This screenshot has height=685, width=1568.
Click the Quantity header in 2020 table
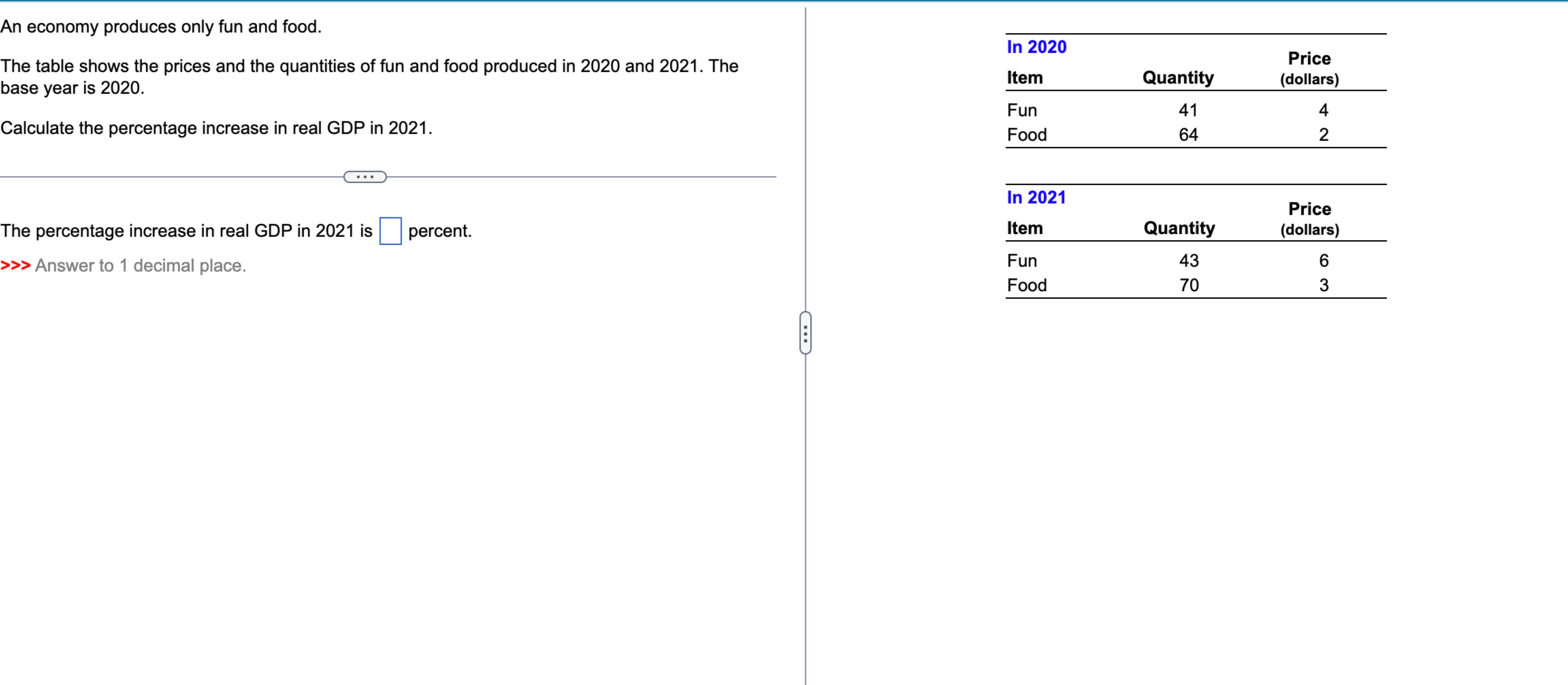pyautogui.click(x=1178, y=77)
